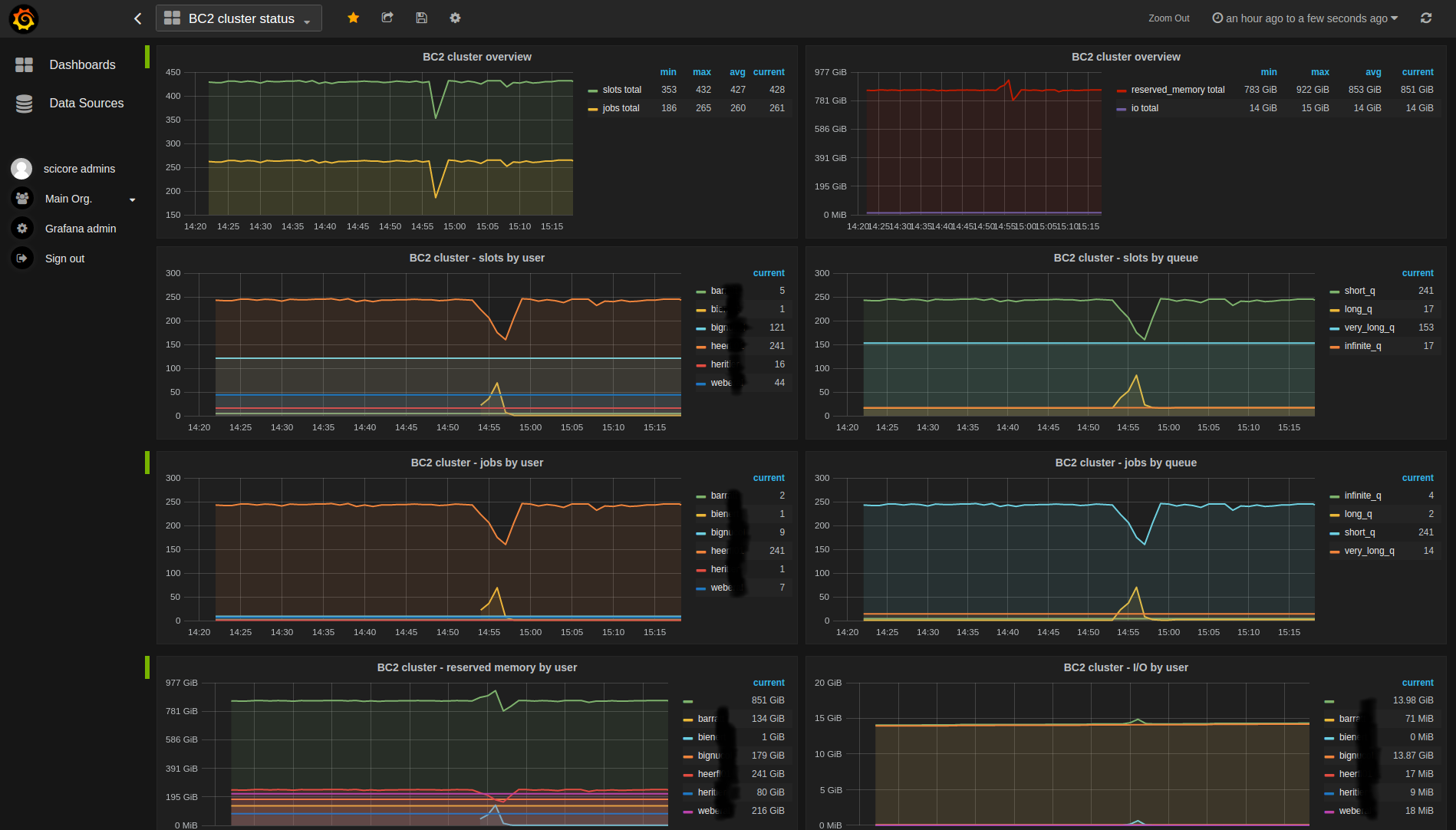Select Sign out in the side menu
Viewport: 1456px width, 830px height.
(64, 259)
